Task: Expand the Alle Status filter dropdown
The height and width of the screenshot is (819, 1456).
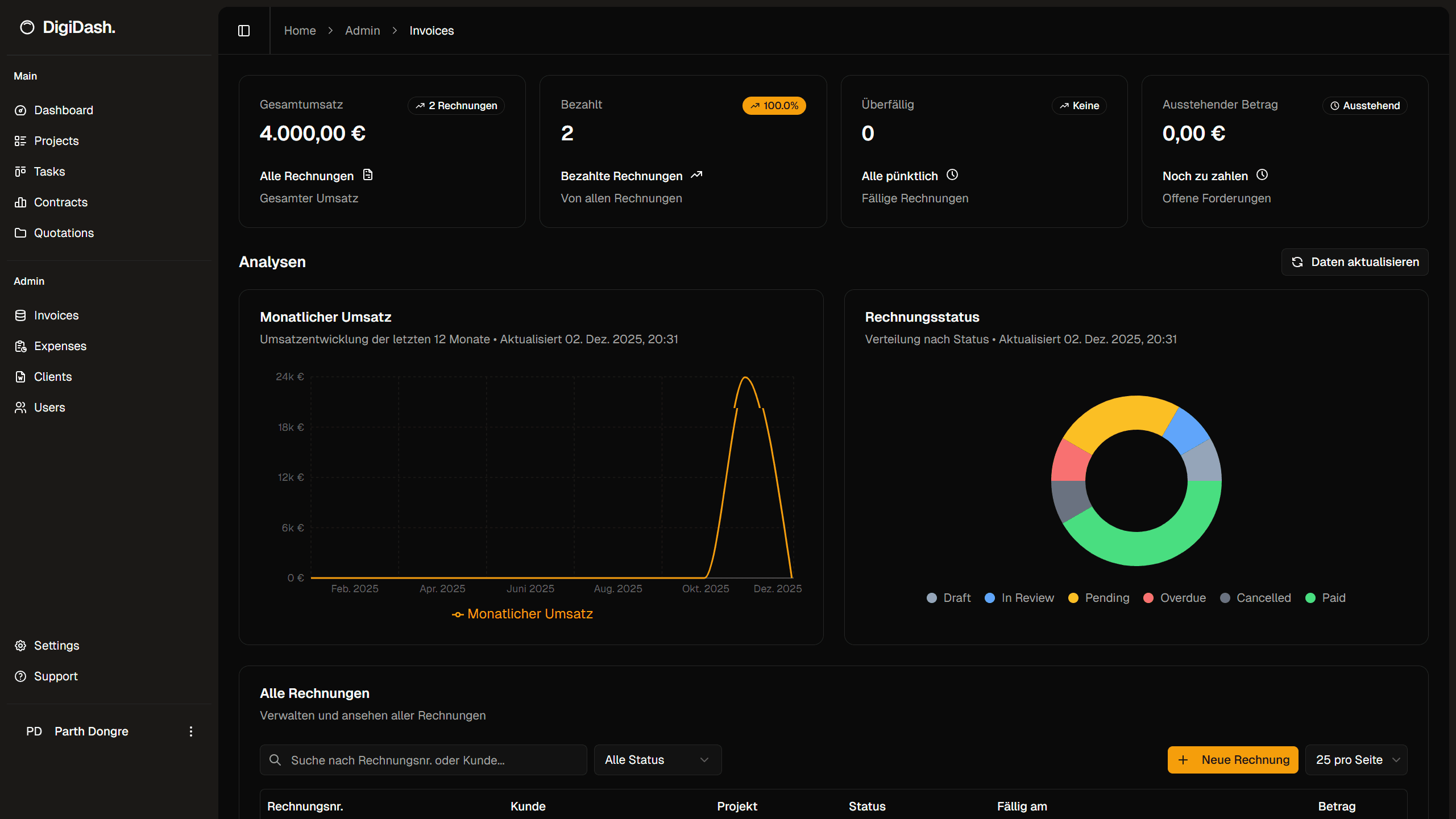Action: (x=657, y=760)
